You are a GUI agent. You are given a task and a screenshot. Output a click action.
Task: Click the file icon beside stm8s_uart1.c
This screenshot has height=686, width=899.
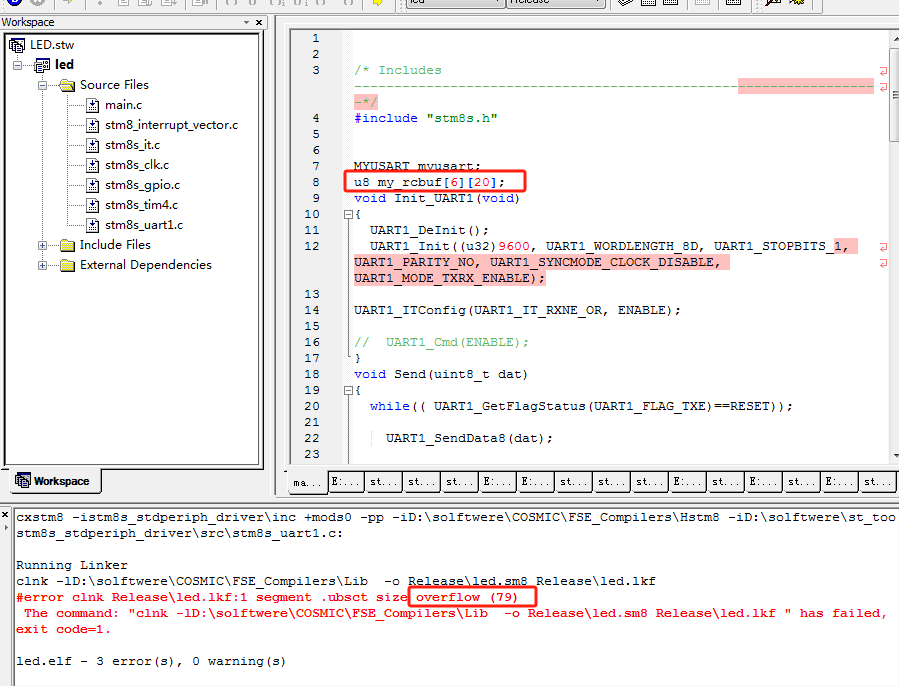click(93, 225)
